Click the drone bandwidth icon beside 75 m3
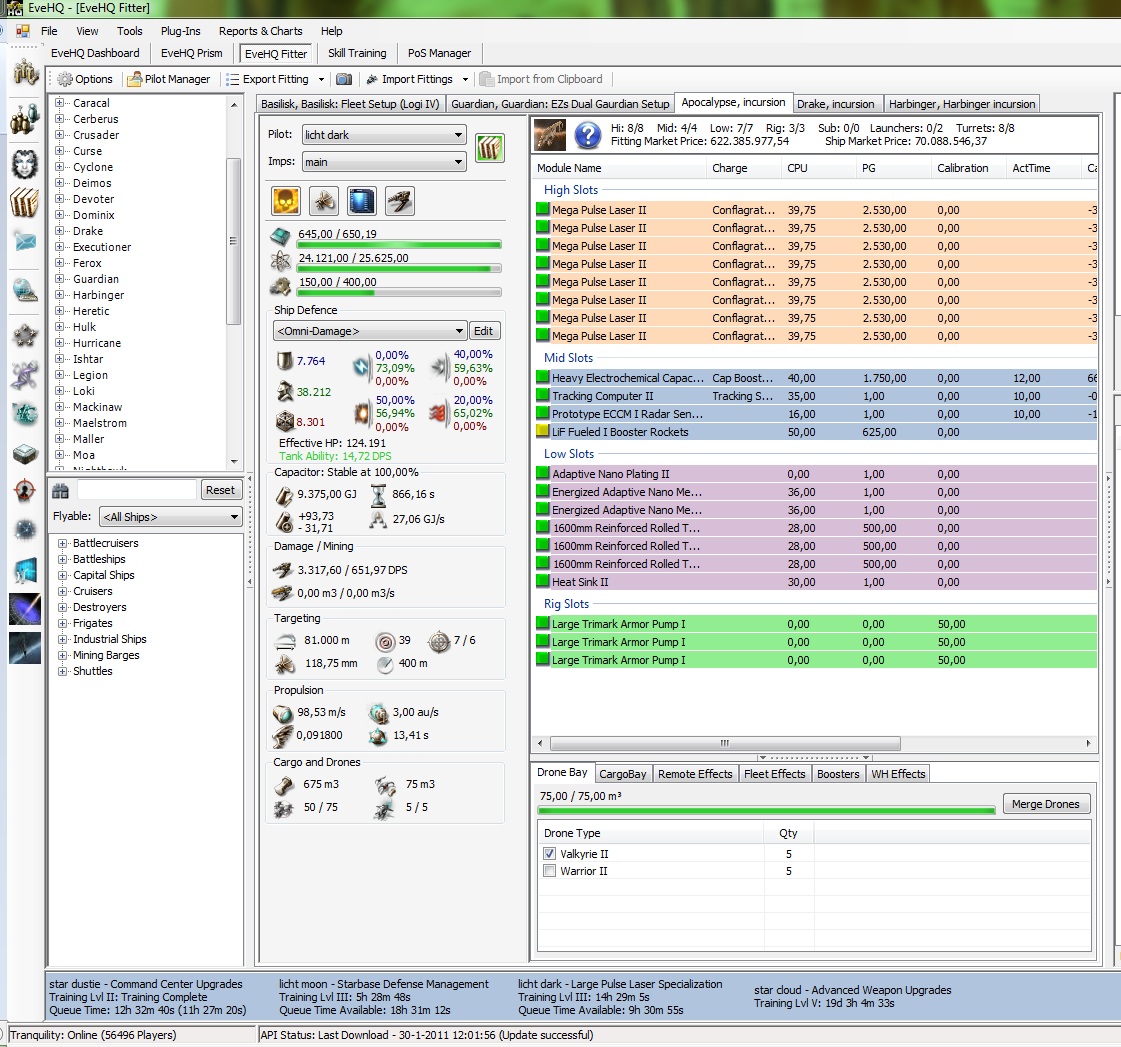1121x1047 pixels. click(x=385, y=786)
